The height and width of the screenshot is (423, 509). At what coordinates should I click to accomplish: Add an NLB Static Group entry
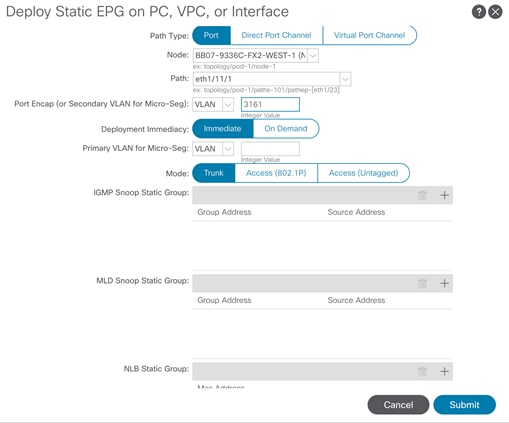(444, 371)
